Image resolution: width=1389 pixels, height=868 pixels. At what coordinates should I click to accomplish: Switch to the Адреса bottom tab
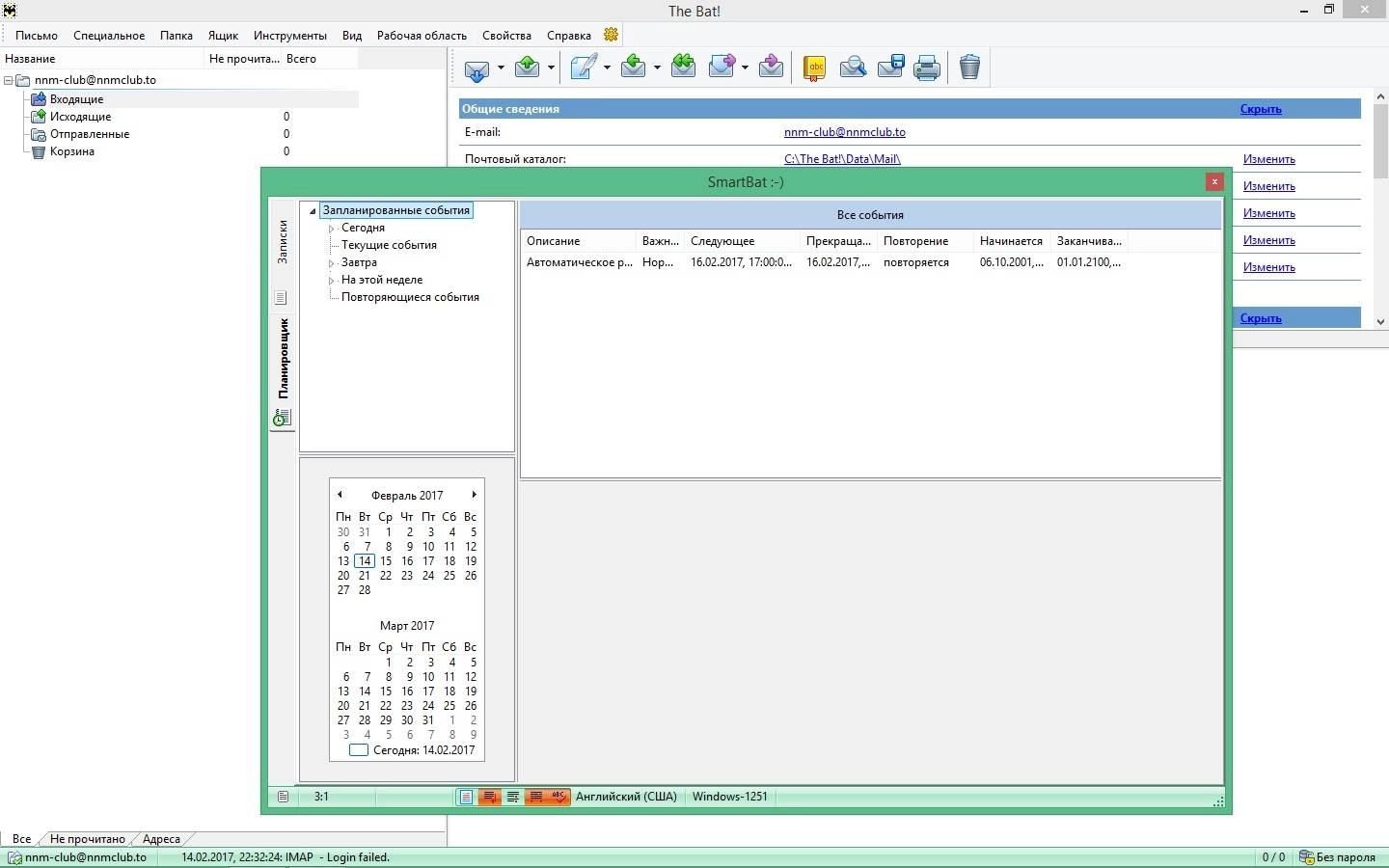pyautogui.click(x=161, y=839)
